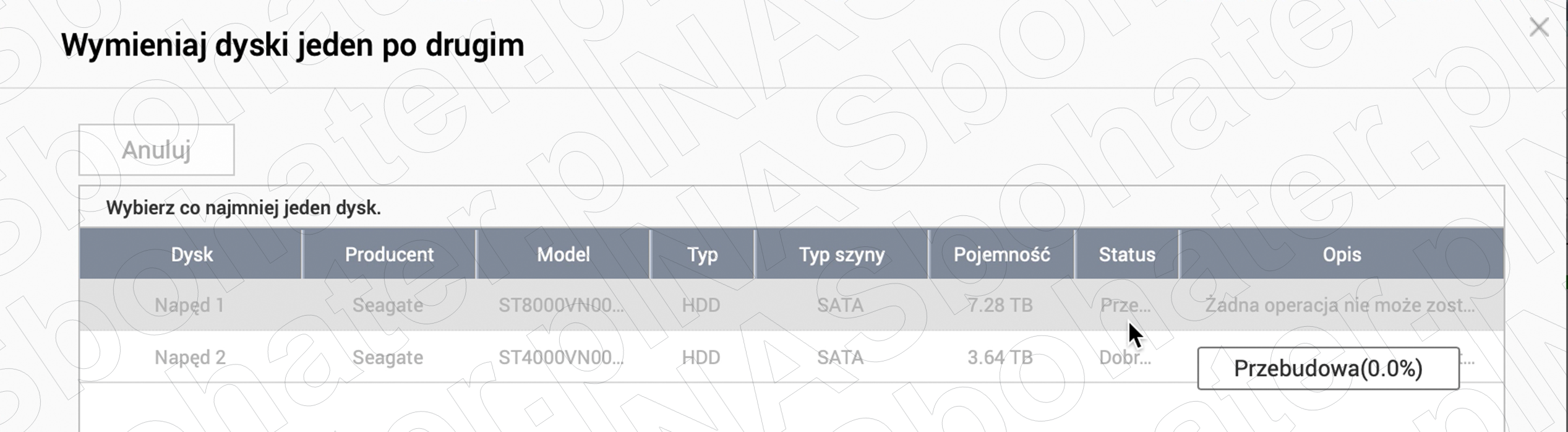Click the Opis column header
Image resolution: width=1568 pixels, height=432 pixels.
click(1342, 254)
